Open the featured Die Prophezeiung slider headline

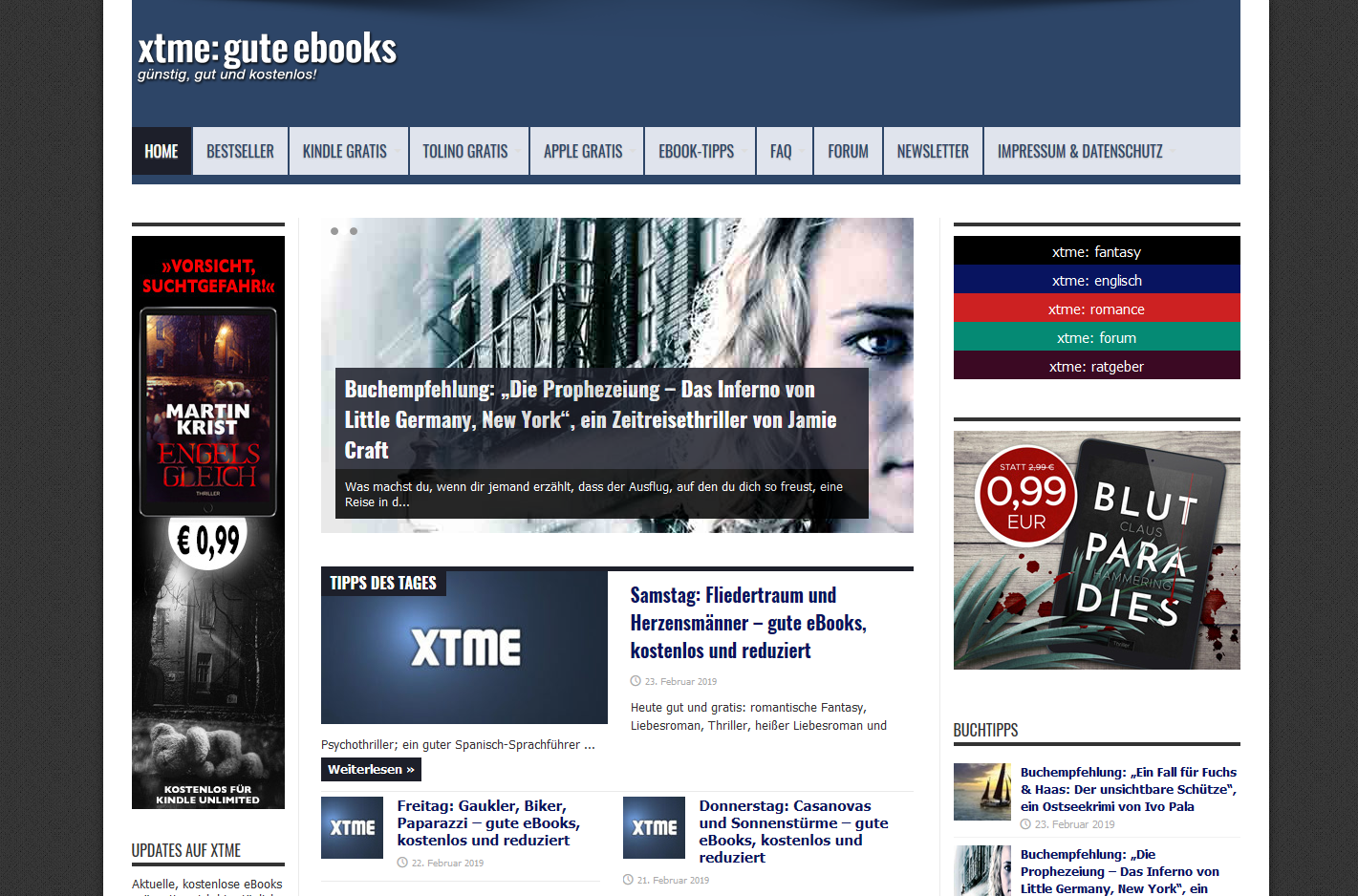point(591,419)
